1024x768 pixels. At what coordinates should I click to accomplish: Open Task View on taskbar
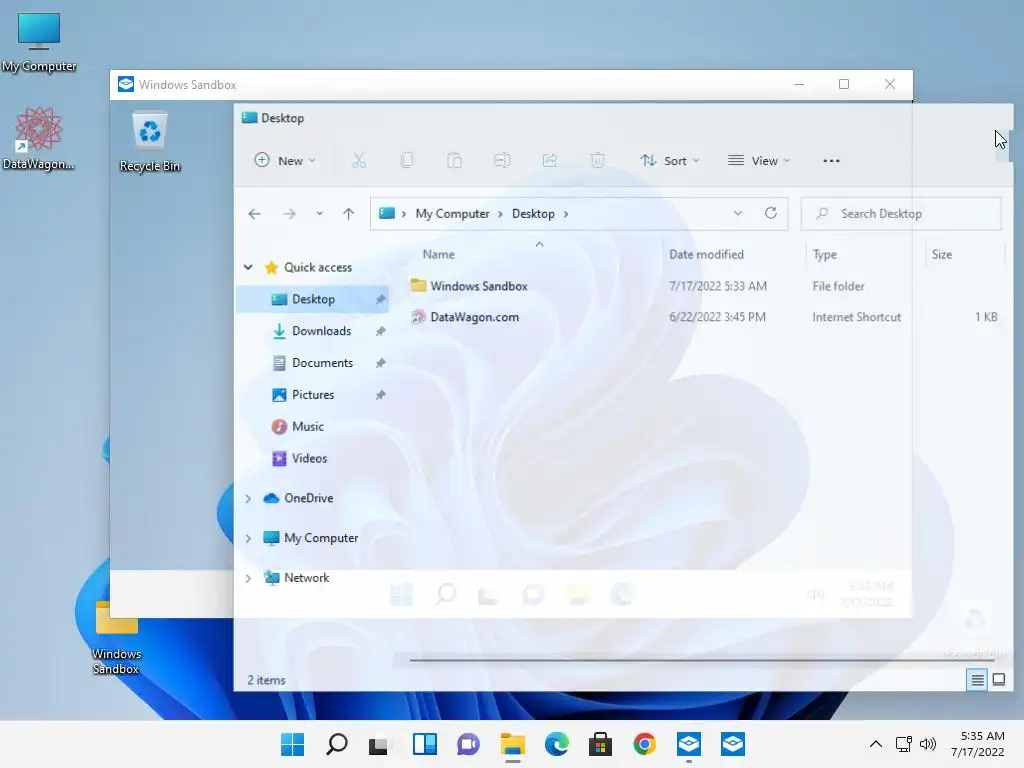click(379, 744)
